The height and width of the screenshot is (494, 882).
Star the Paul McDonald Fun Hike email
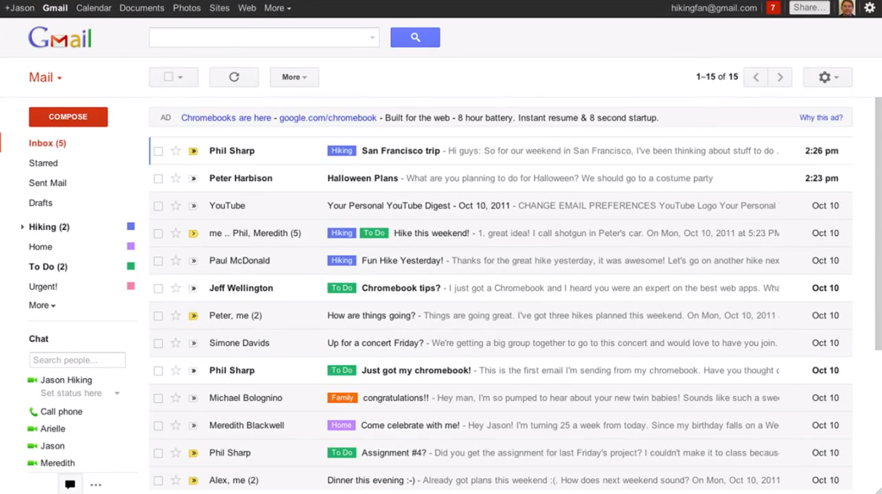176,261
